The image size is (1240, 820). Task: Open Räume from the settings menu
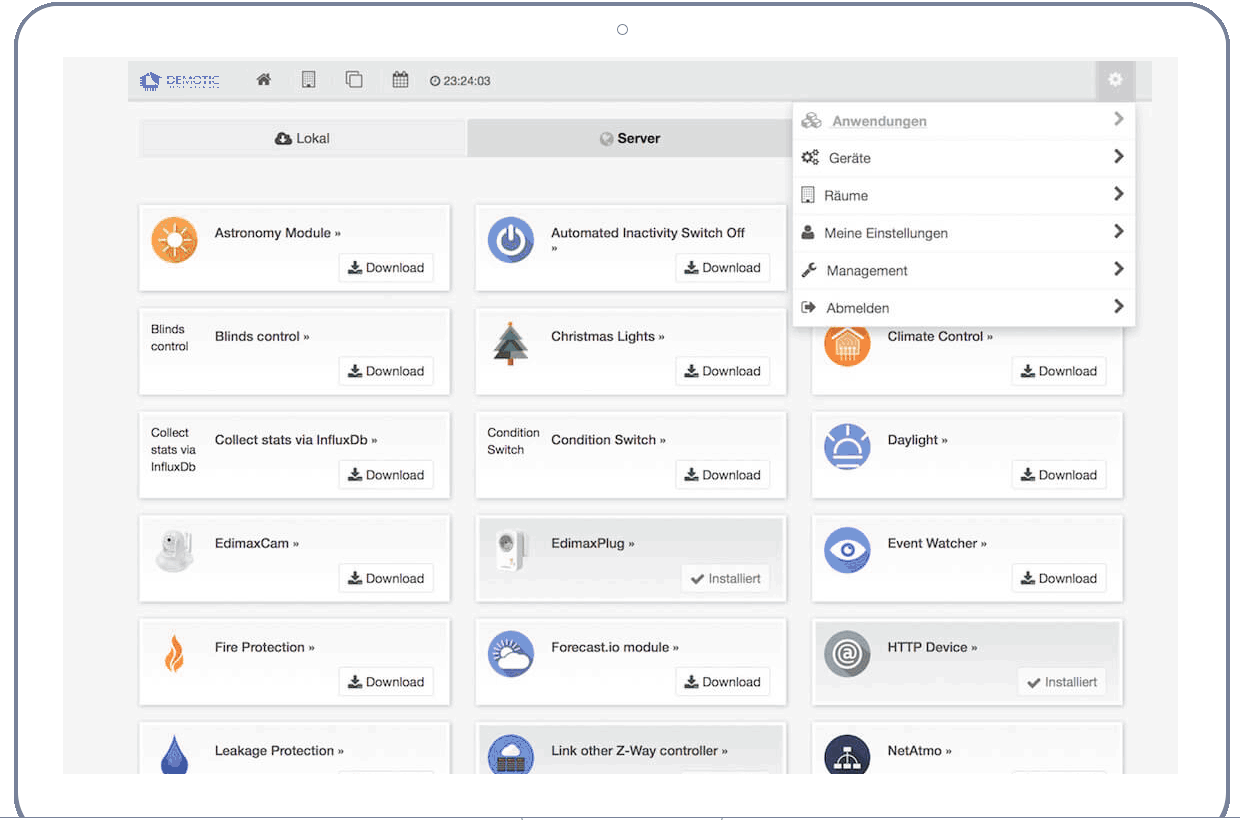click(964, 195)
